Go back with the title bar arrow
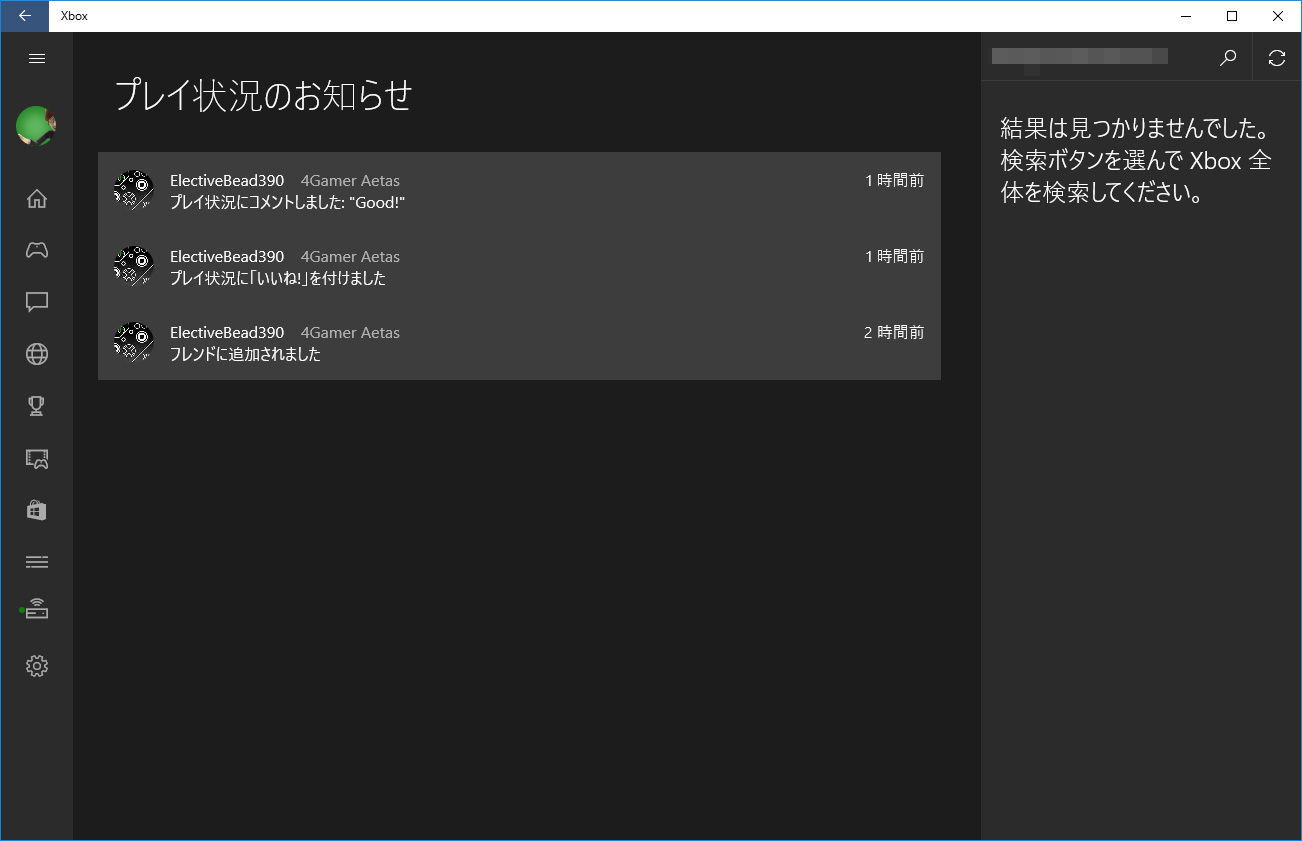This screenshot has width=1302, height=841. coord(24,16)
